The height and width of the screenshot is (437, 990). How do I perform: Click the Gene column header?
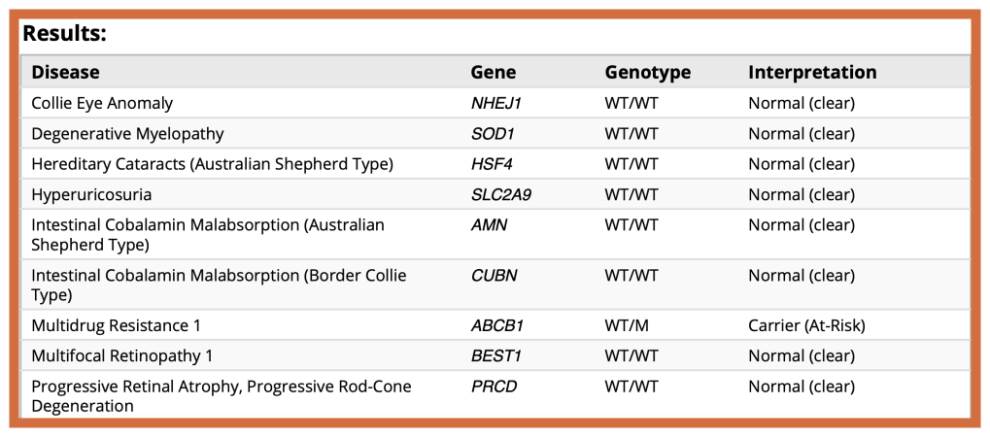click(x=493, y=72)
